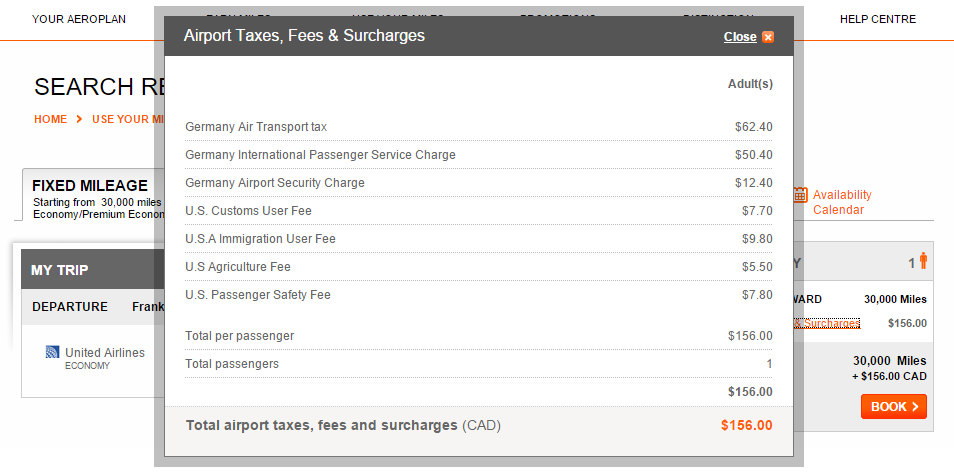Click the dialog title Airport Taxes, Fees & Surcharges
Screen dimensions: 954x475
coord(304,36)
